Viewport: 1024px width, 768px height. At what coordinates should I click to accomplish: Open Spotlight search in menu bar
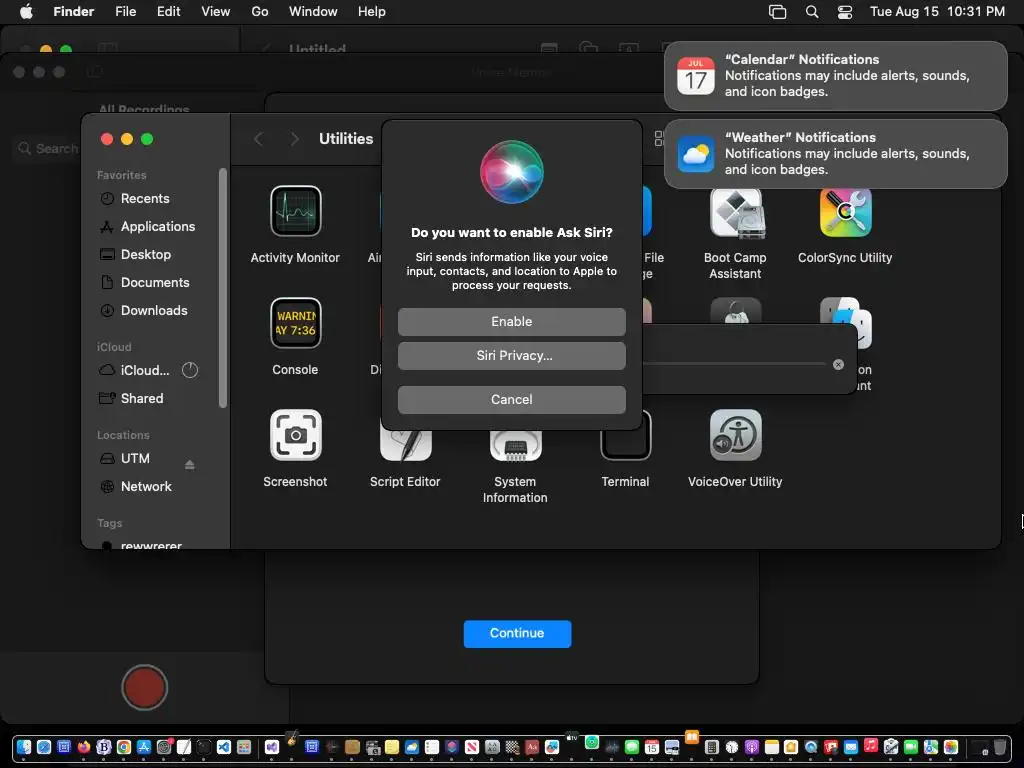point(812,12)
